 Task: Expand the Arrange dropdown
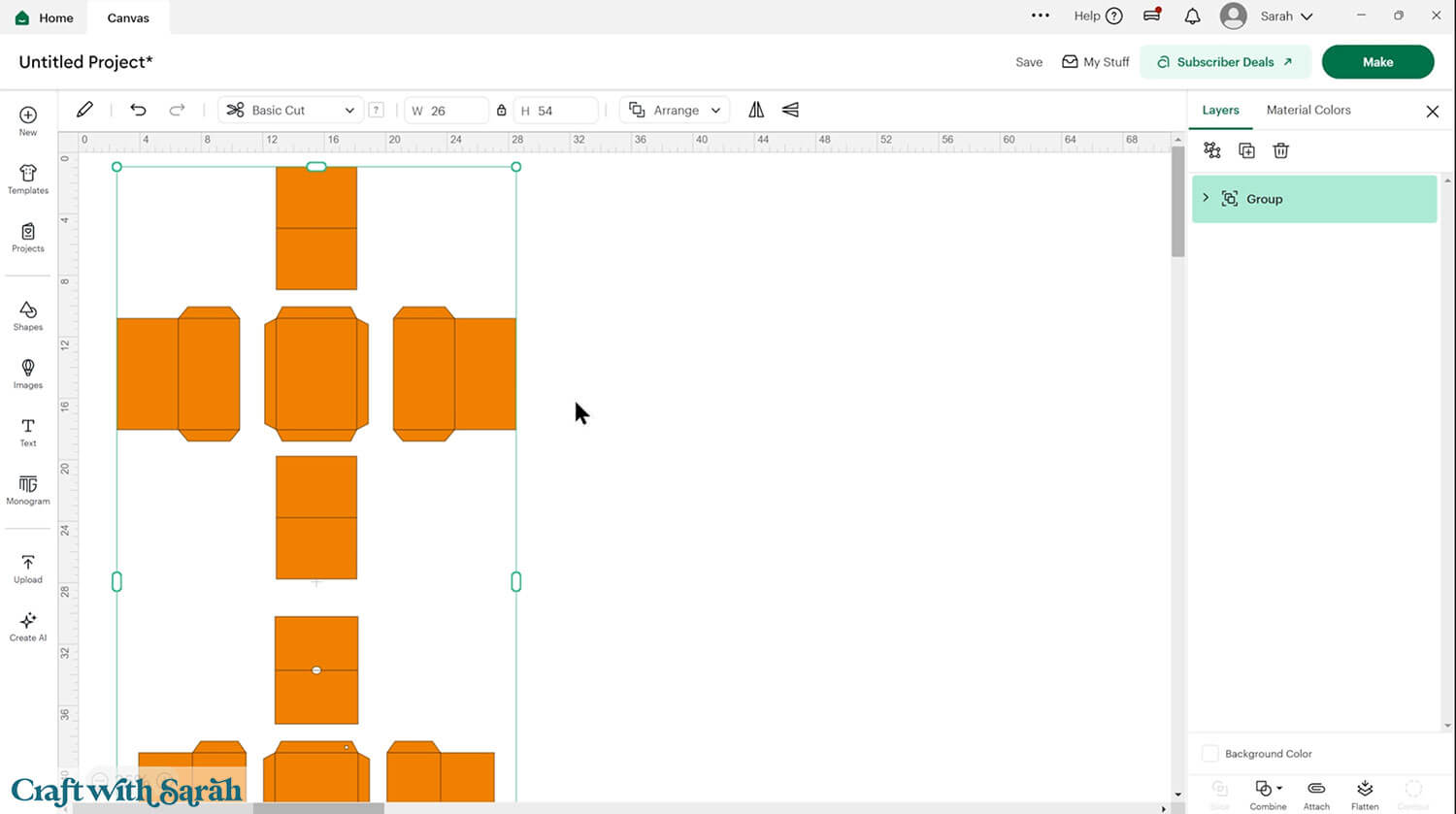(674, 110)
